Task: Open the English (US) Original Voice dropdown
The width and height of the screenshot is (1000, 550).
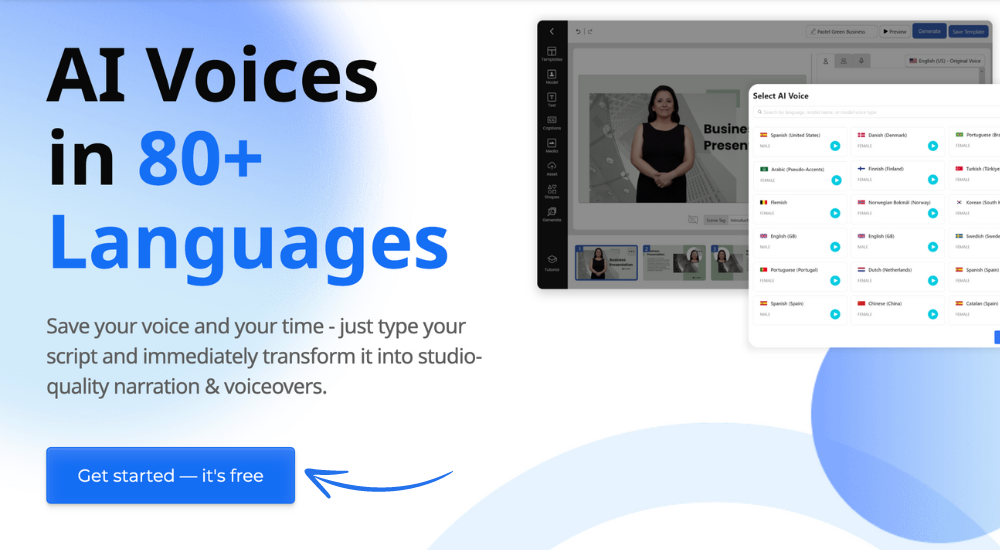Action: [x=945, y=61]
